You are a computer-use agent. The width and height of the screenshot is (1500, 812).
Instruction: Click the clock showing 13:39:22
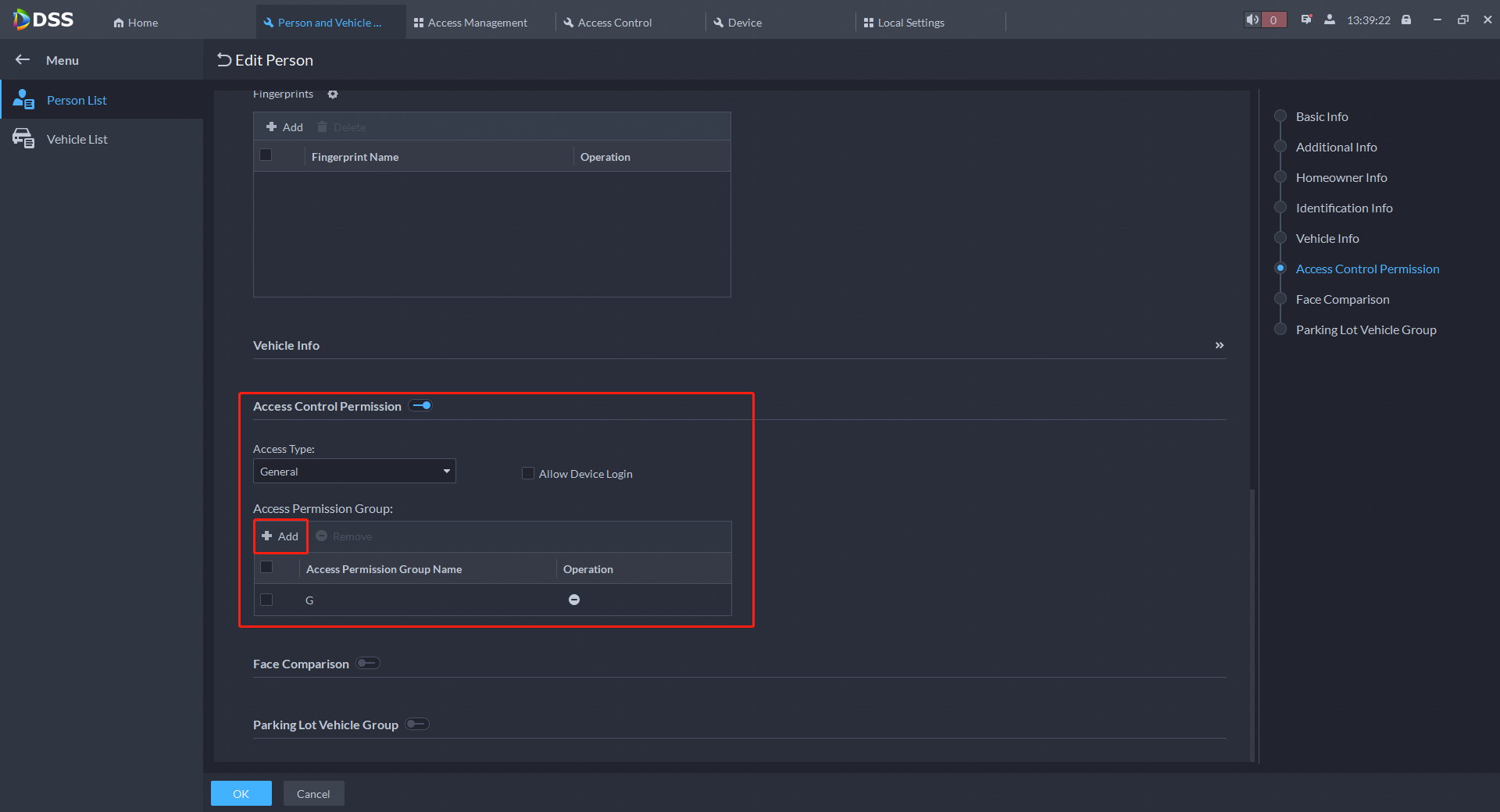(x=1369, y=20)
